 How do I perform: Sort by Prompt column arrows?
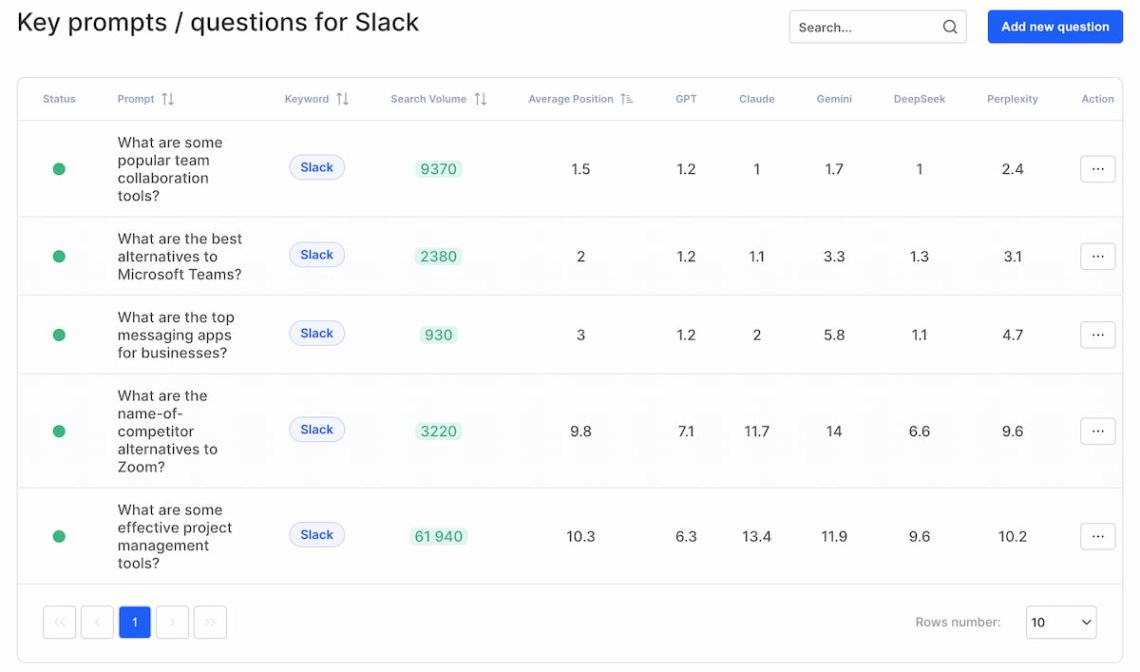168,99
